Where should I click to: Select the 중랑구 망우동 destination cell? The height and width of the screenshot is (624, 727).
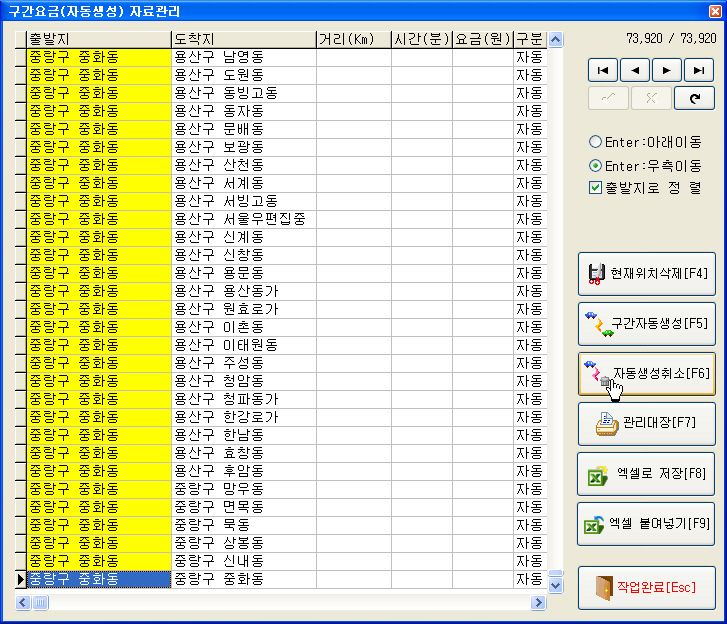tap(244, 490)
